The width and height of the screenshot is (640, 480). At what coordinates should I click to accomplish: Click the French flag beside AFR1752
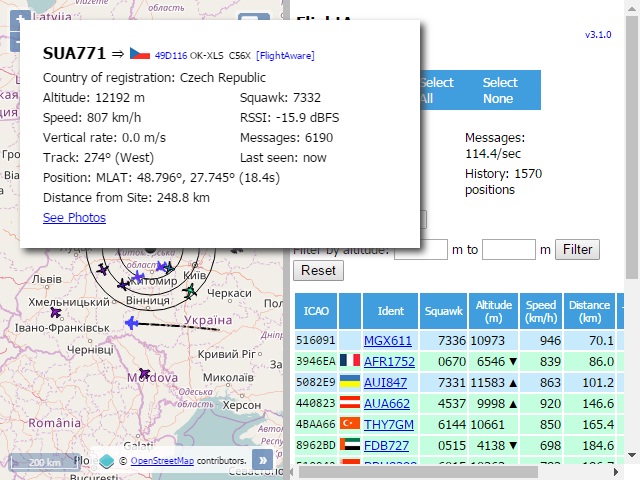(x=349, y=359)
